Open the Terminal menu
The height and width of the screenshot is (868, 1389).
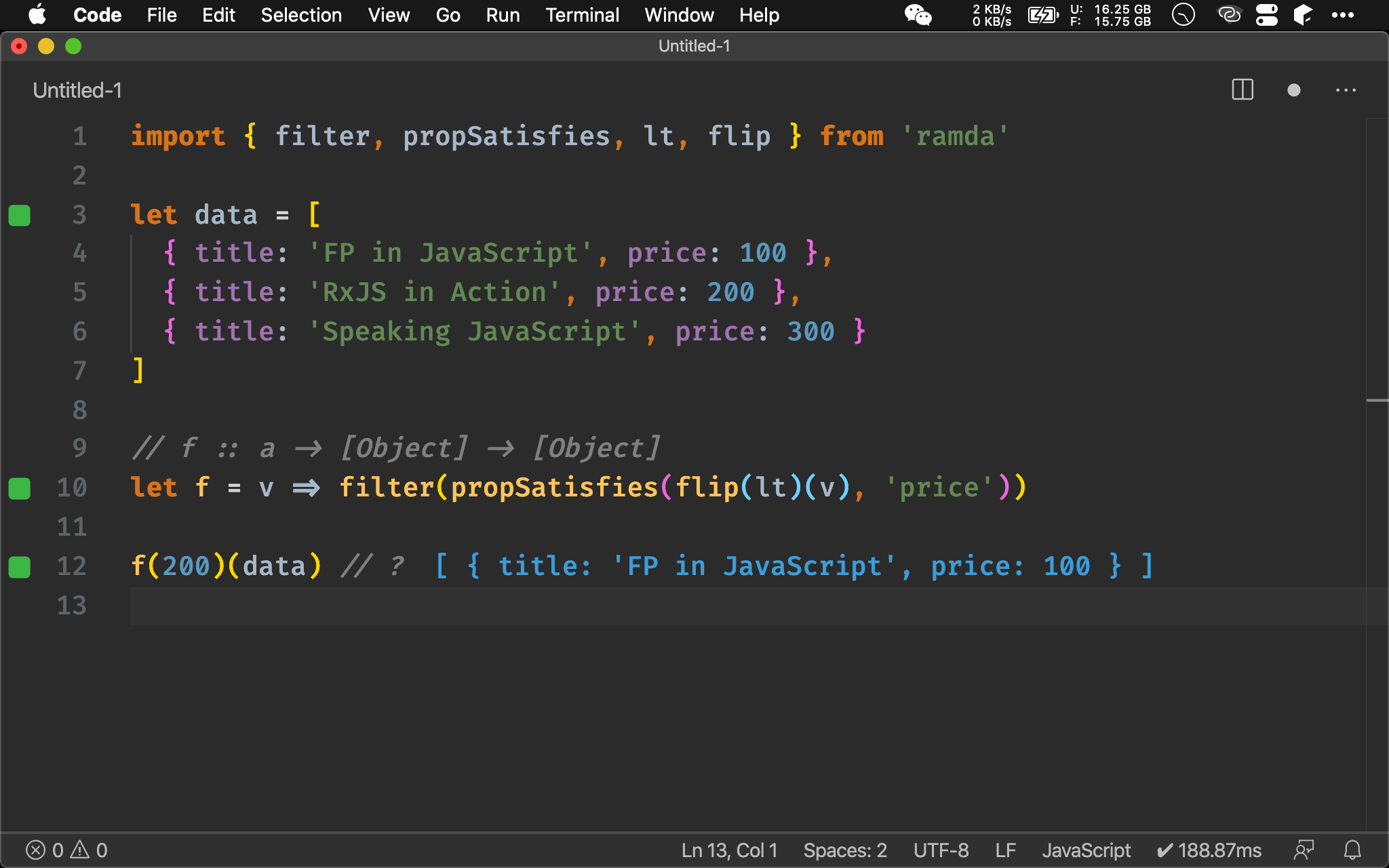click(x=582, y=15)
